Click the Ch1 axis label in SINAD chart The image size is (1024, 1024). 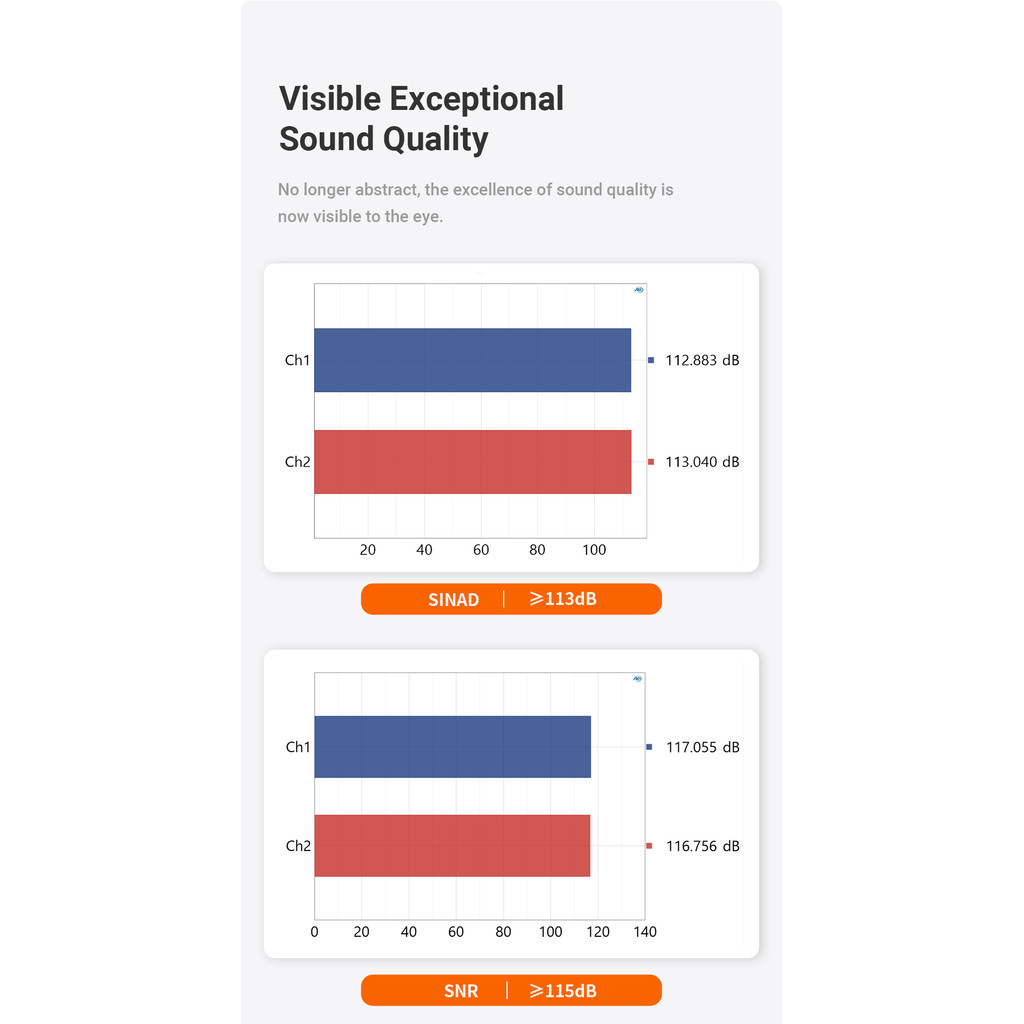pos(297,360)
